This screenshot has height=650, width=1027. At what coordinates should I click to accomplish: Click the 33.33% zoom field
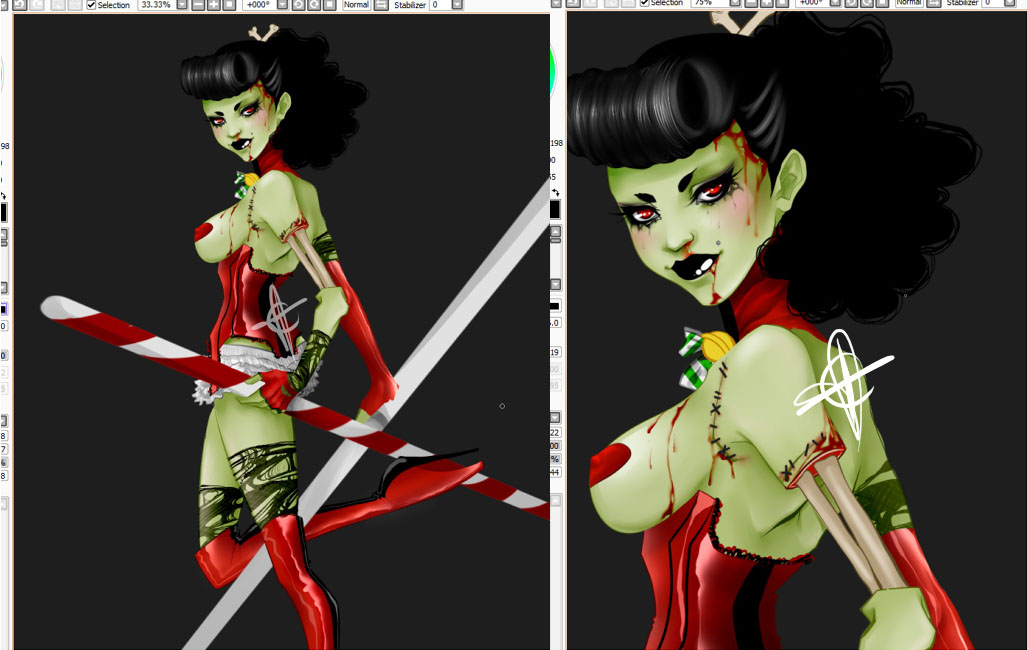157,5
